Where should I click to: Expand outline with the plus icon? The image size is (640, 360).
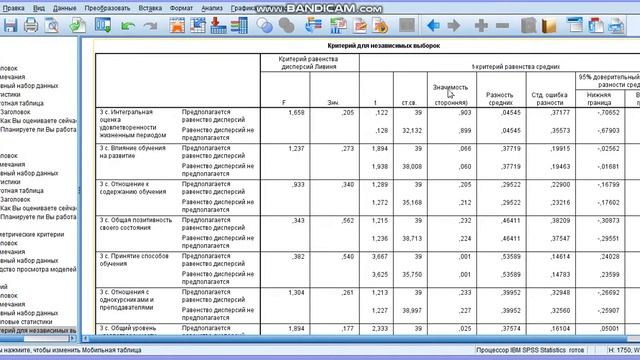click(x=481, y=26)
